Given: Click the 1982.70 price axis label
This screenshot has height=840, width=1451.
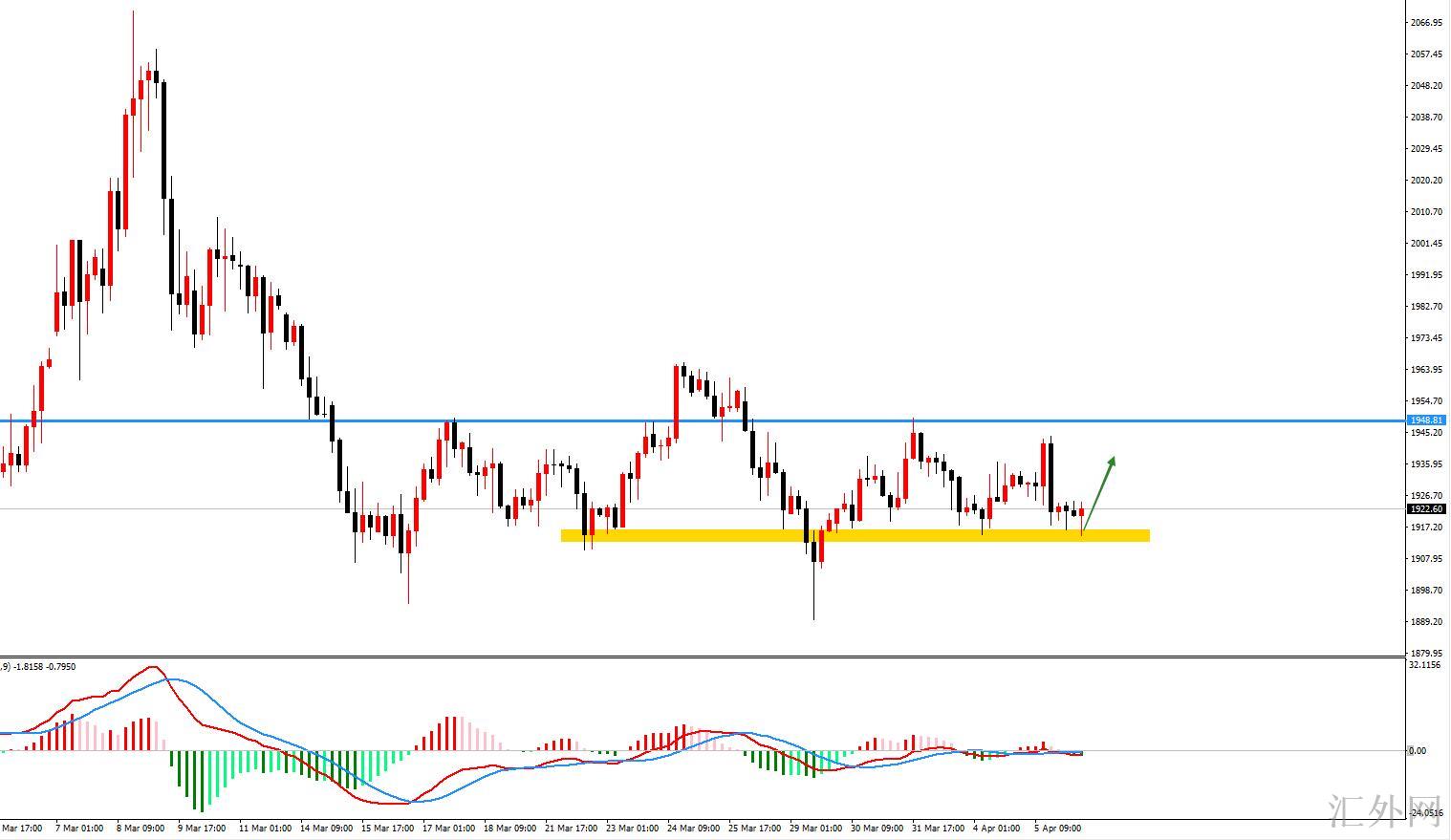Looking at the screenshot, I should [1426, 307].
